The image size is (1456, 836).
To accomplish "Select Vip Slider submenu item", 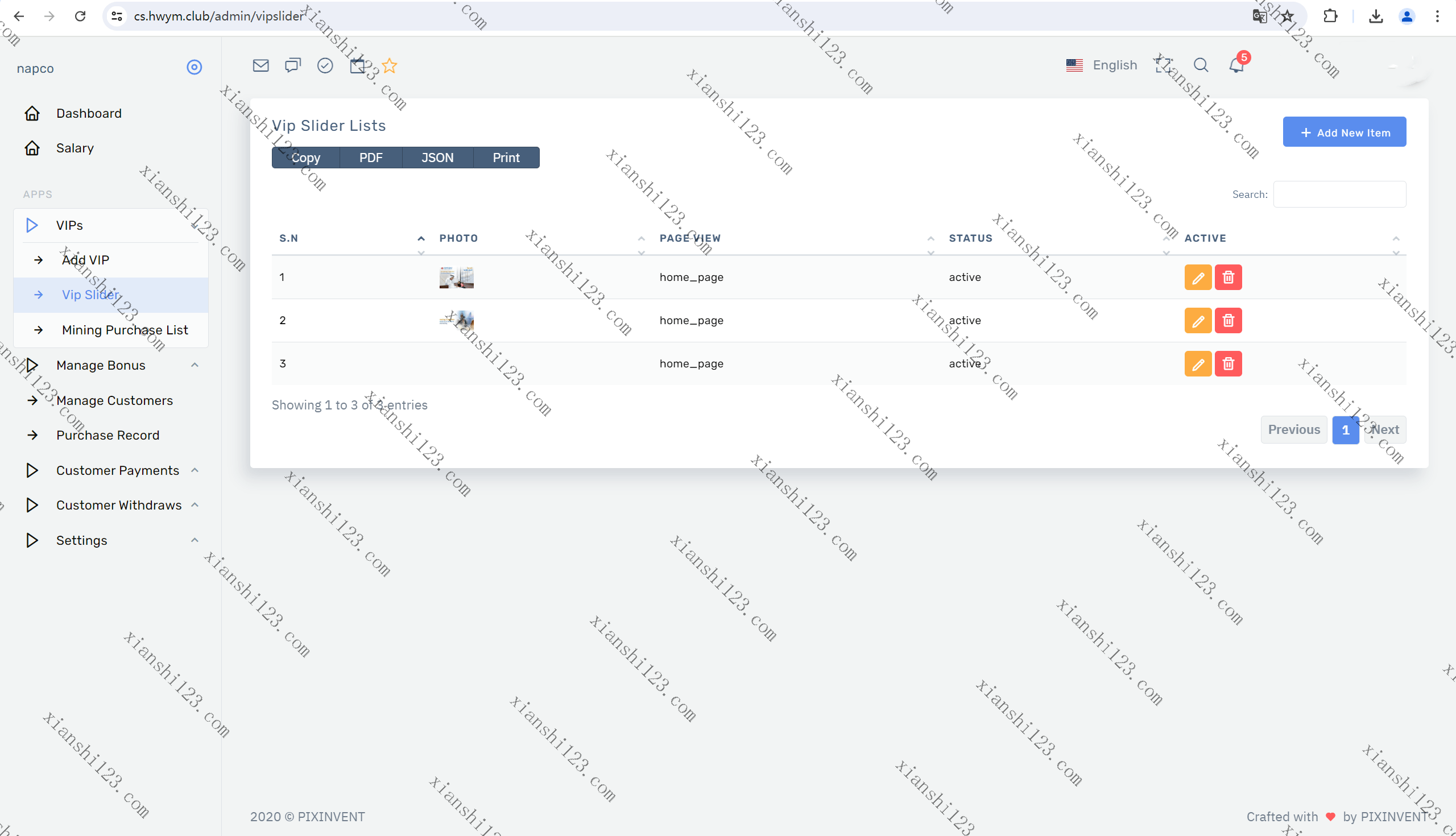I will pyautogui.click(x=111, y=295).
